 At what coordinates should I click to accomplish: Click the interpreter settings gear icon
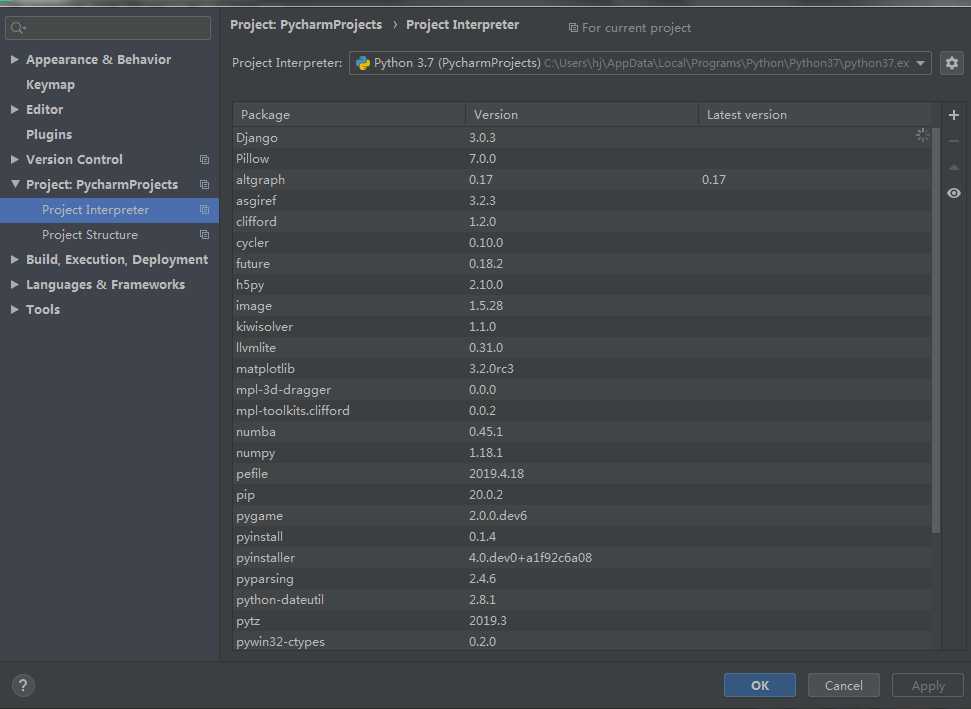951,63
